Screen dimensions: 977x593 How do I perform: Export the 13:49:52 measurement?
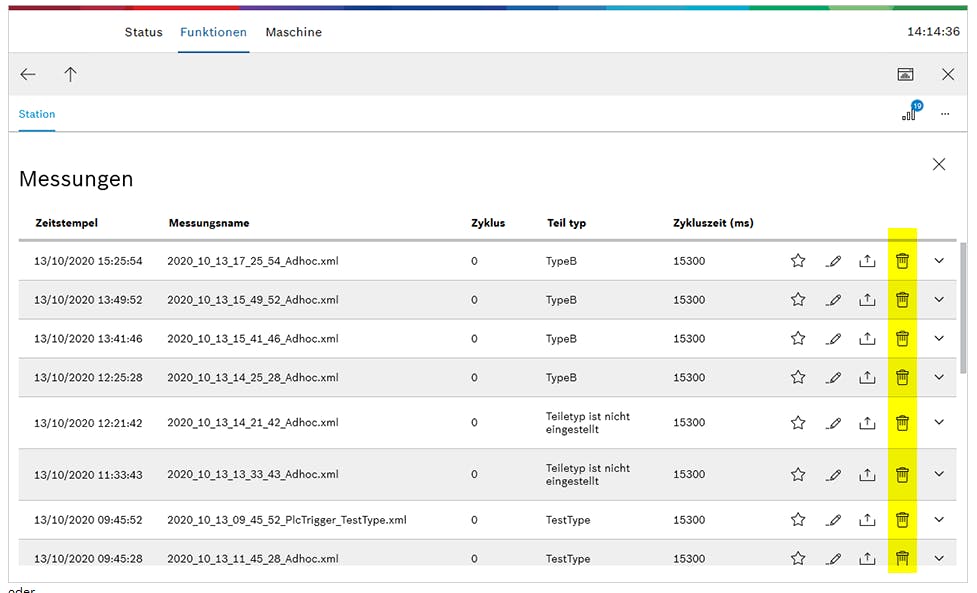(867, 300)
